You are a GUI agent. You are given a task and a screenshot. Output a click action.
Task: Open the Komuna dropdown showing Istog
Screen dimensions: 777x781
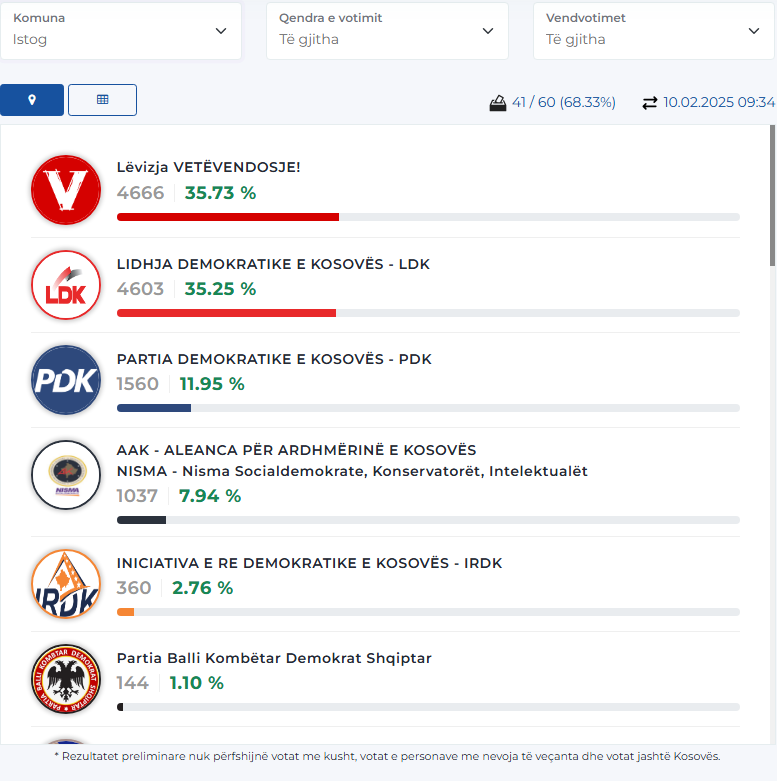[121, 31]
